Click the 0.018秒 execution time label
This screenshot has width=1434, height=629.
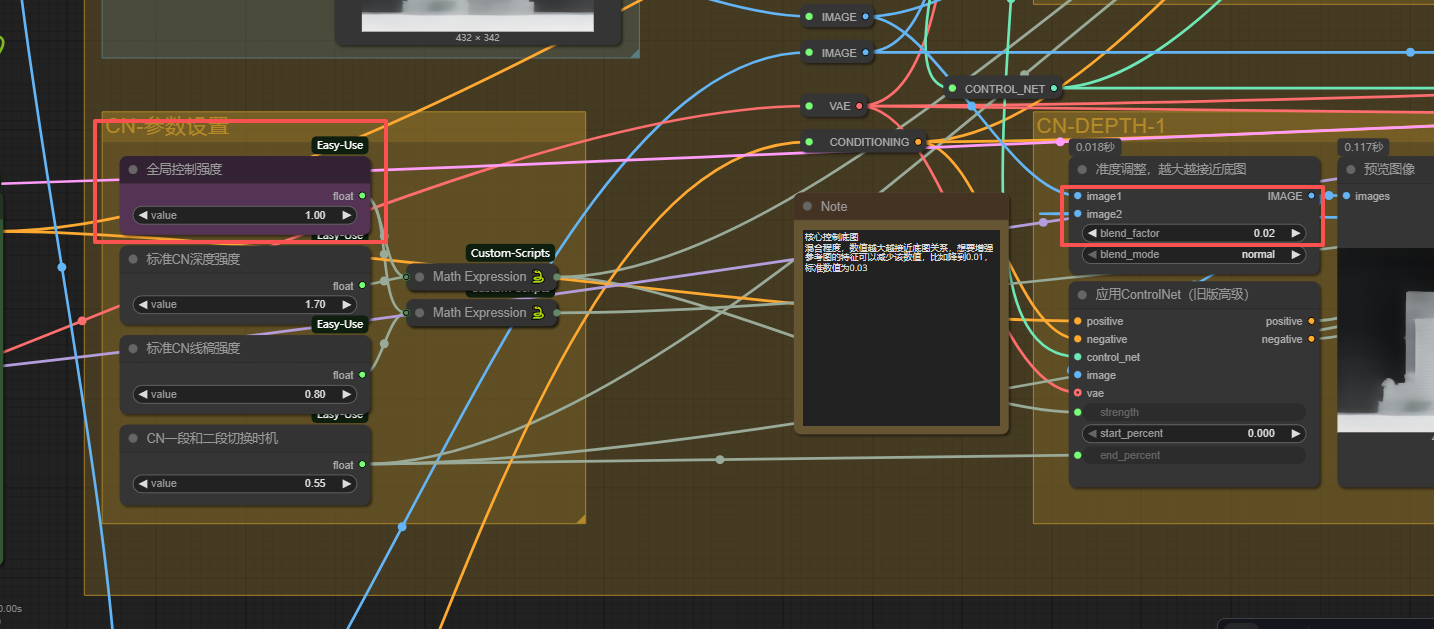click(1096, 147)
